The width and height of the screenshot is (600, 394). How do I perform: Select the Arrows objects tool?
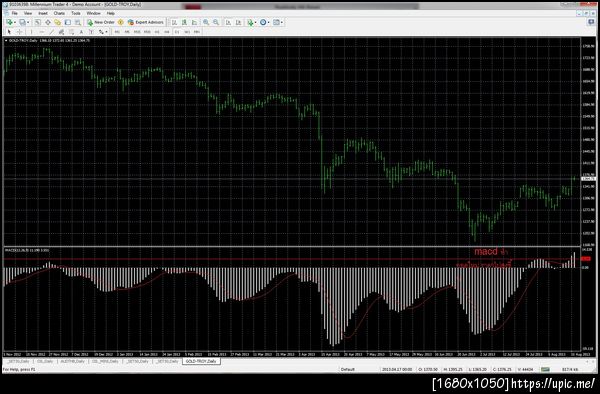tap(101, 32)
